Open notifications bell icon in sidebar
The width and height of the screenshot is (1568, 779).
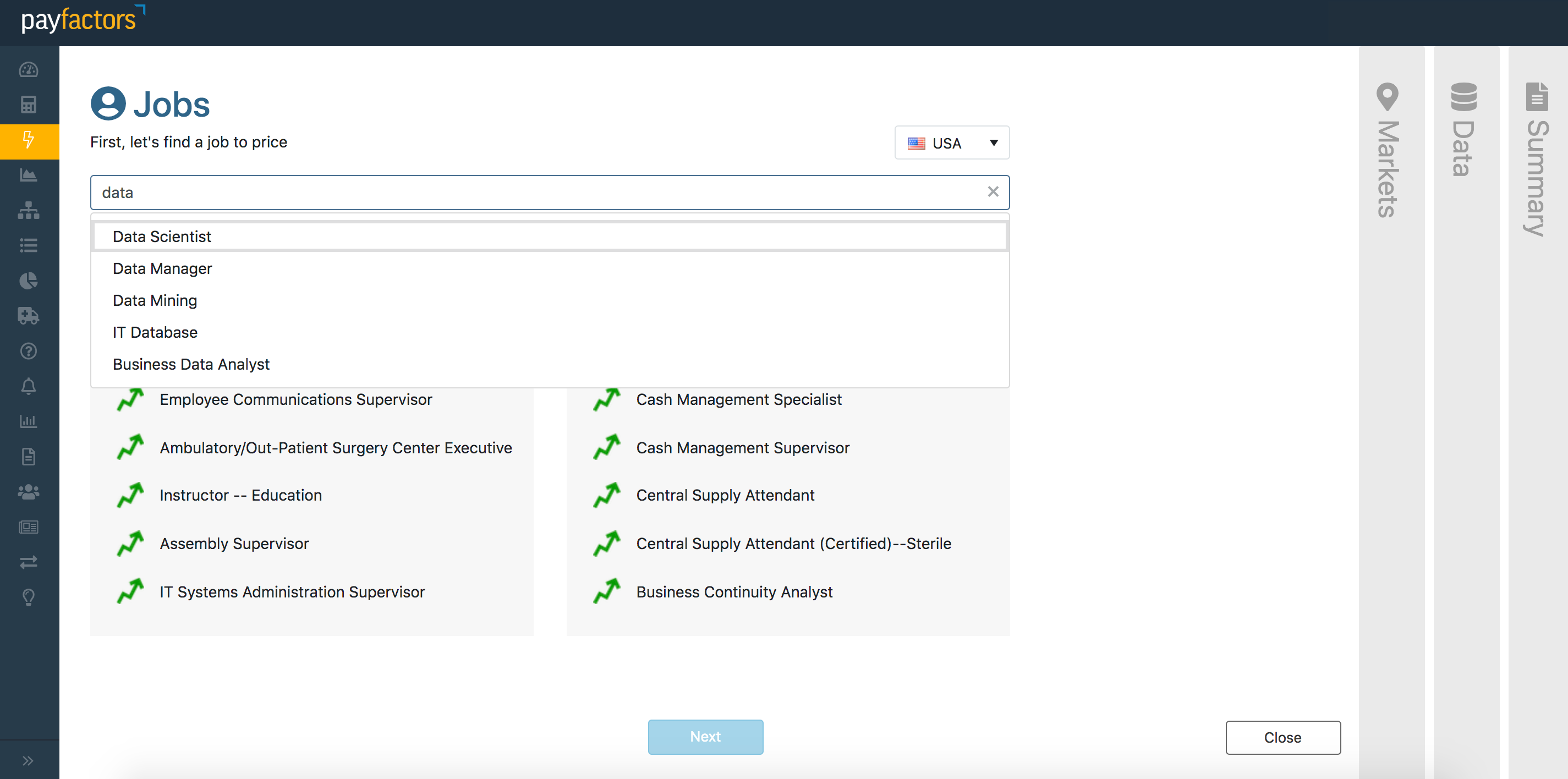click(x=29, y=386)
